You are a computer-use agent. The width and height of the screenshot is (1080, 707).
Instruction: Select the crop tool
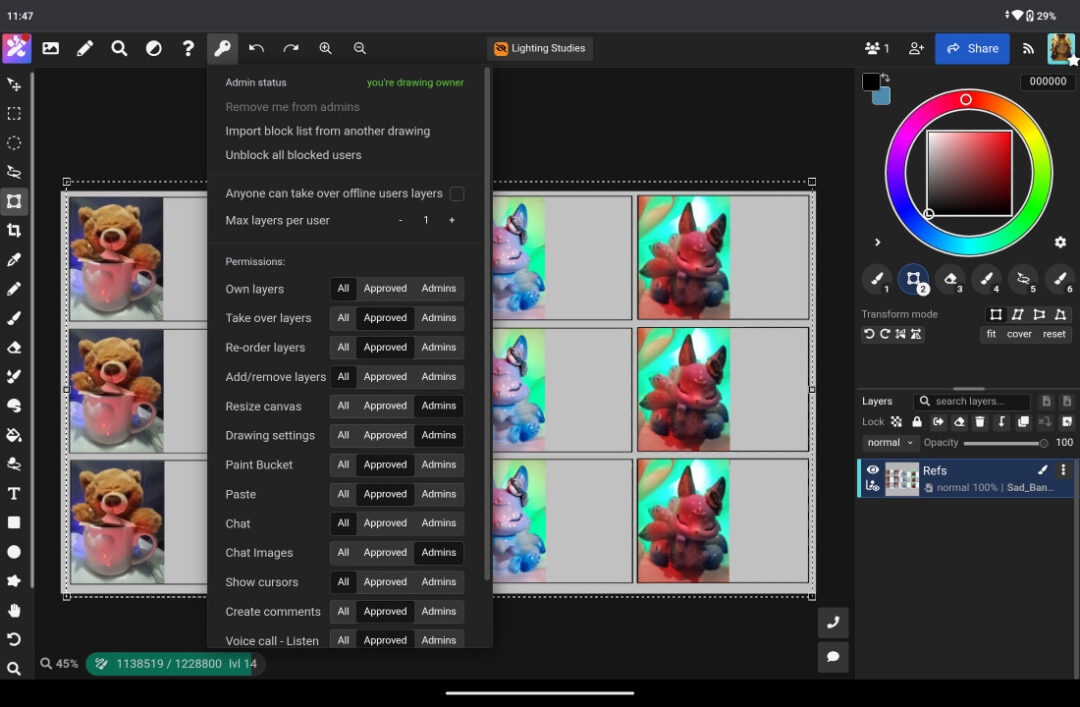tap(14, 230)
